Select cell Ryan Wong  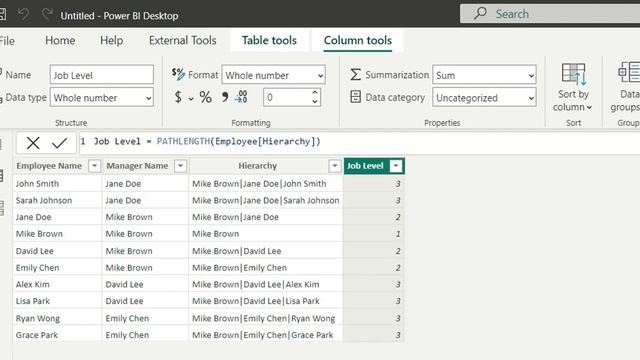58,318
